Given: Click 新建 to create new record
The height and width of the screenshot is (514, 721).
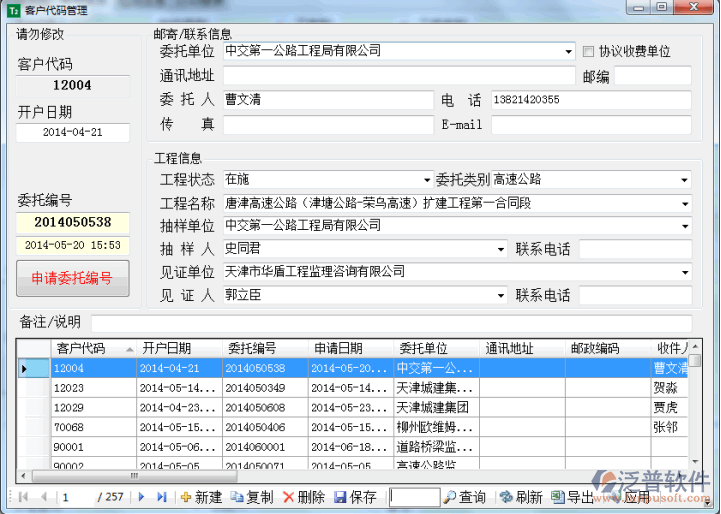Looking at the screenshot, I should point(201,497).
